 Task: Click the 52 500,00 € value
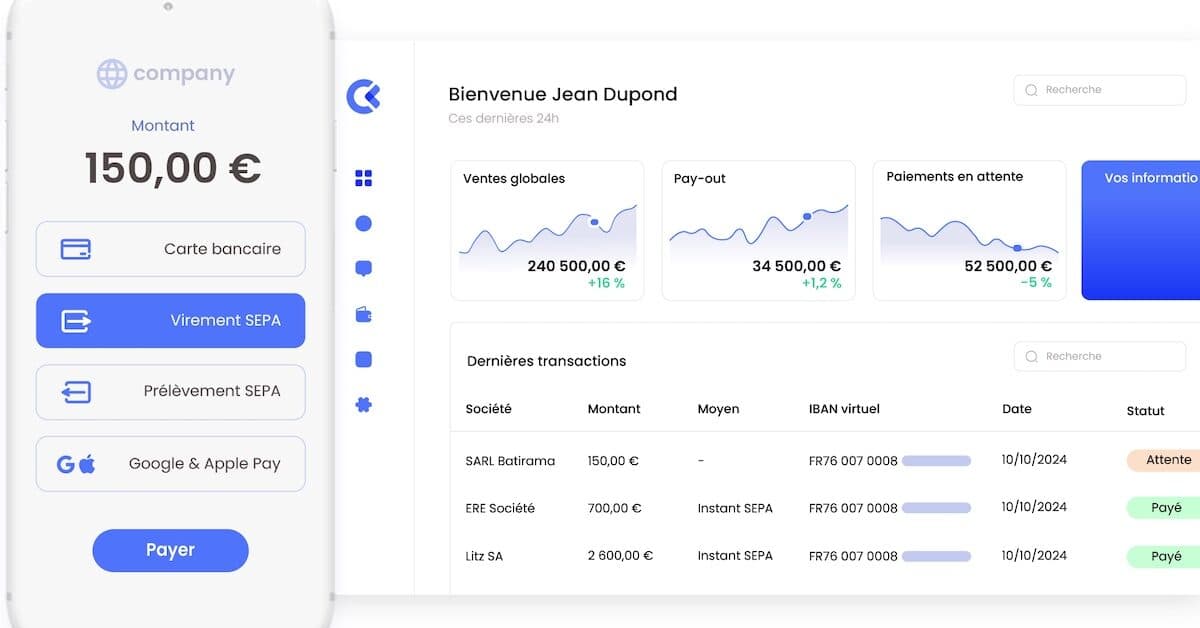[1008, 266]
